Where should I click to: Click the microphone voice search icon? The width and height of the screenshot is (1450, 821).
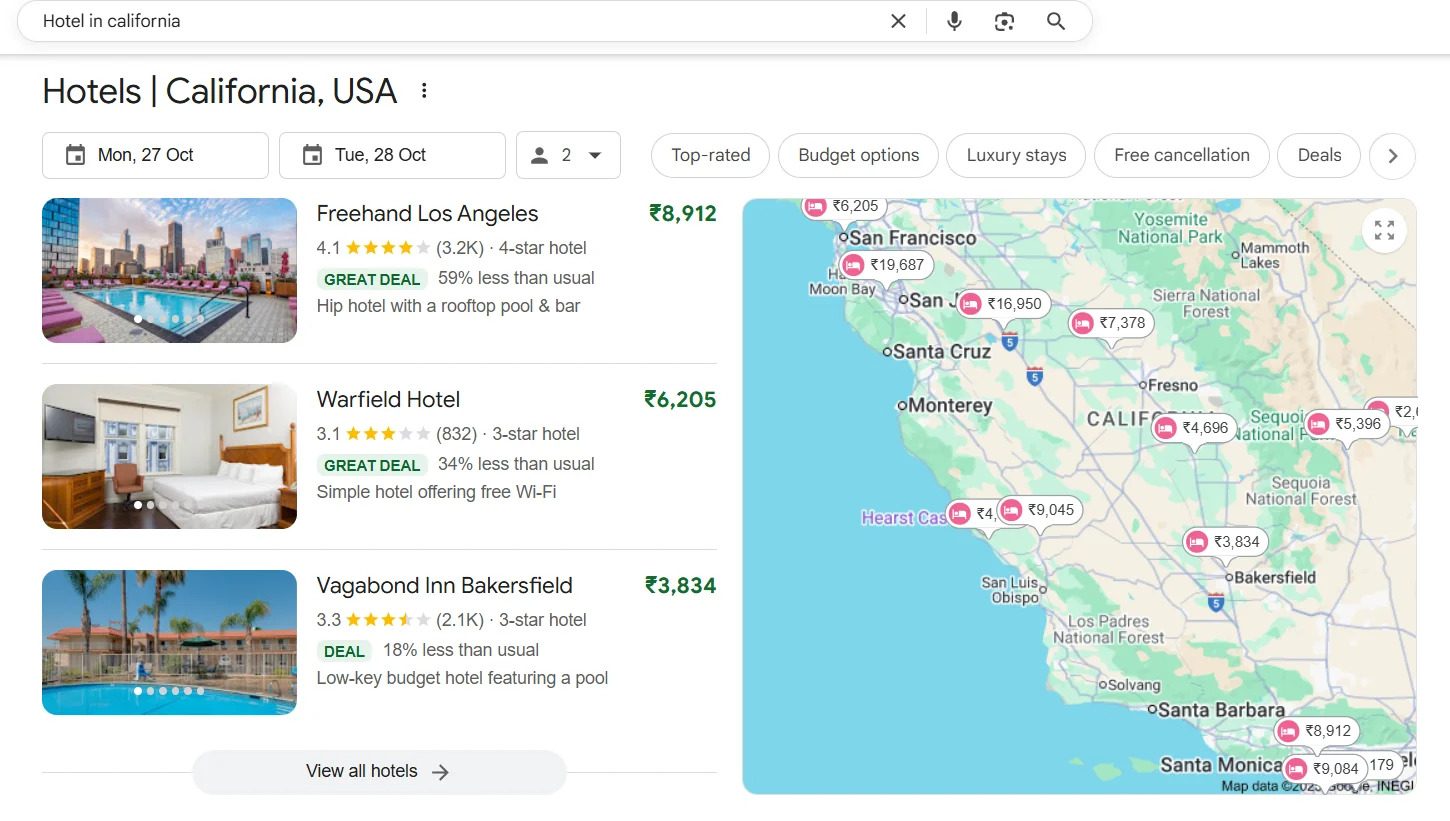click(954, 21)
